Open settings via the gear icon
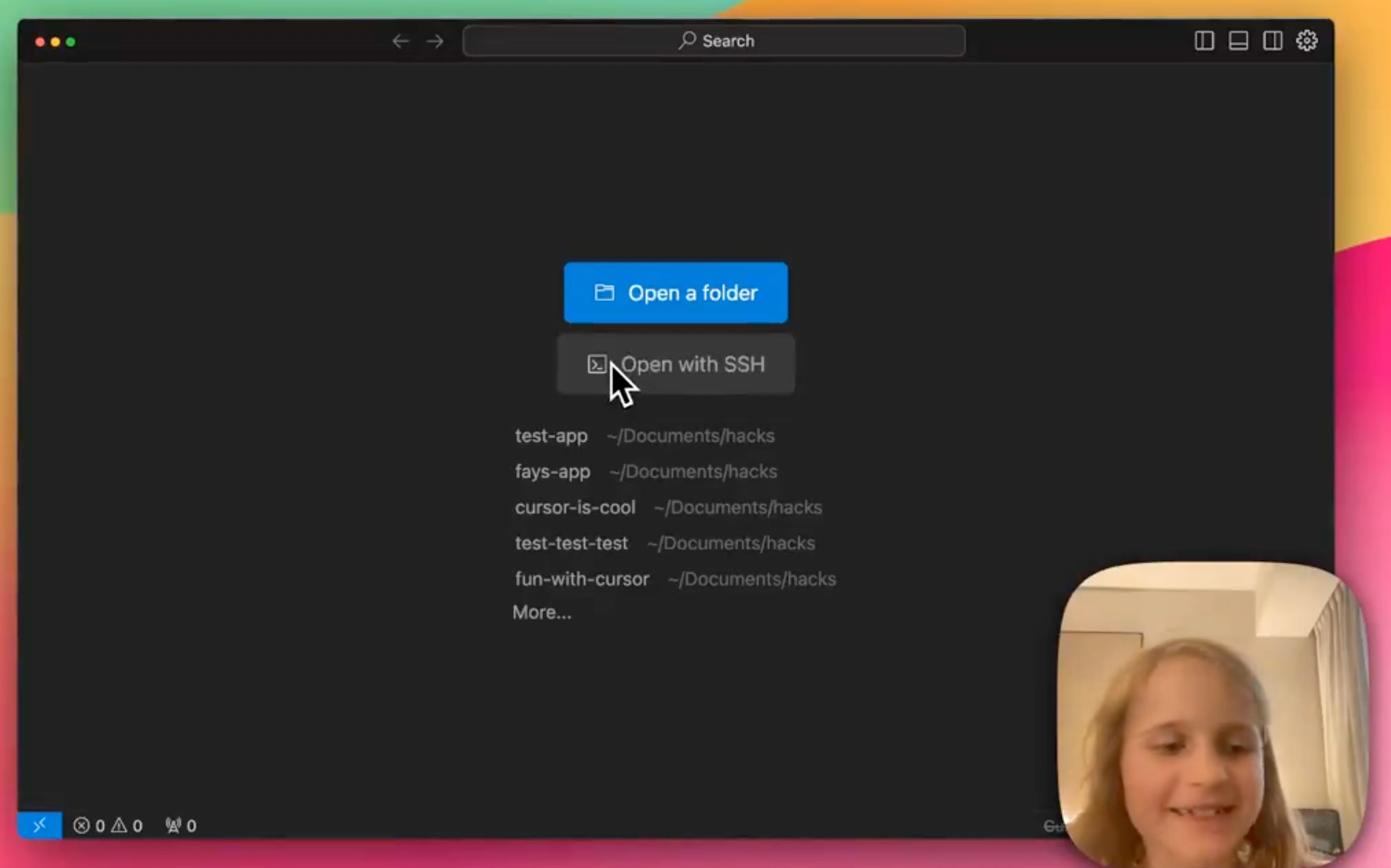This screenshot has height=868, width=1391. pyautogui.click(x=1307, y=41)
